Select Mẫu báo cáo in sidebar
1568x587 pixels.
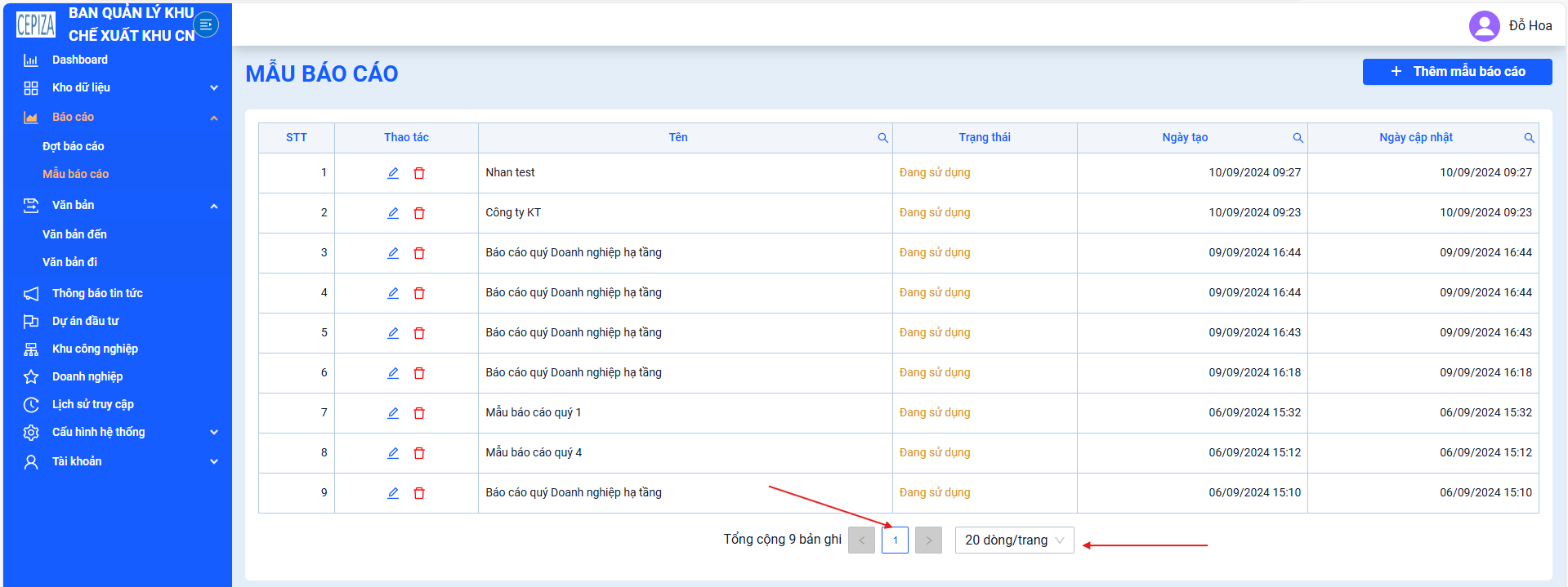75,175
